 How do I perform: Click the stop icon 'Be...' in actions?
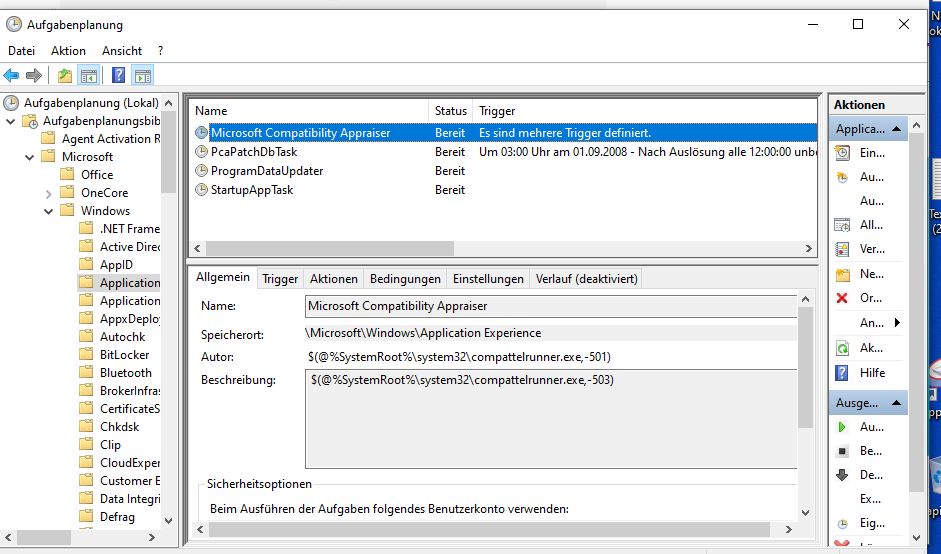(x=843, y=451)
